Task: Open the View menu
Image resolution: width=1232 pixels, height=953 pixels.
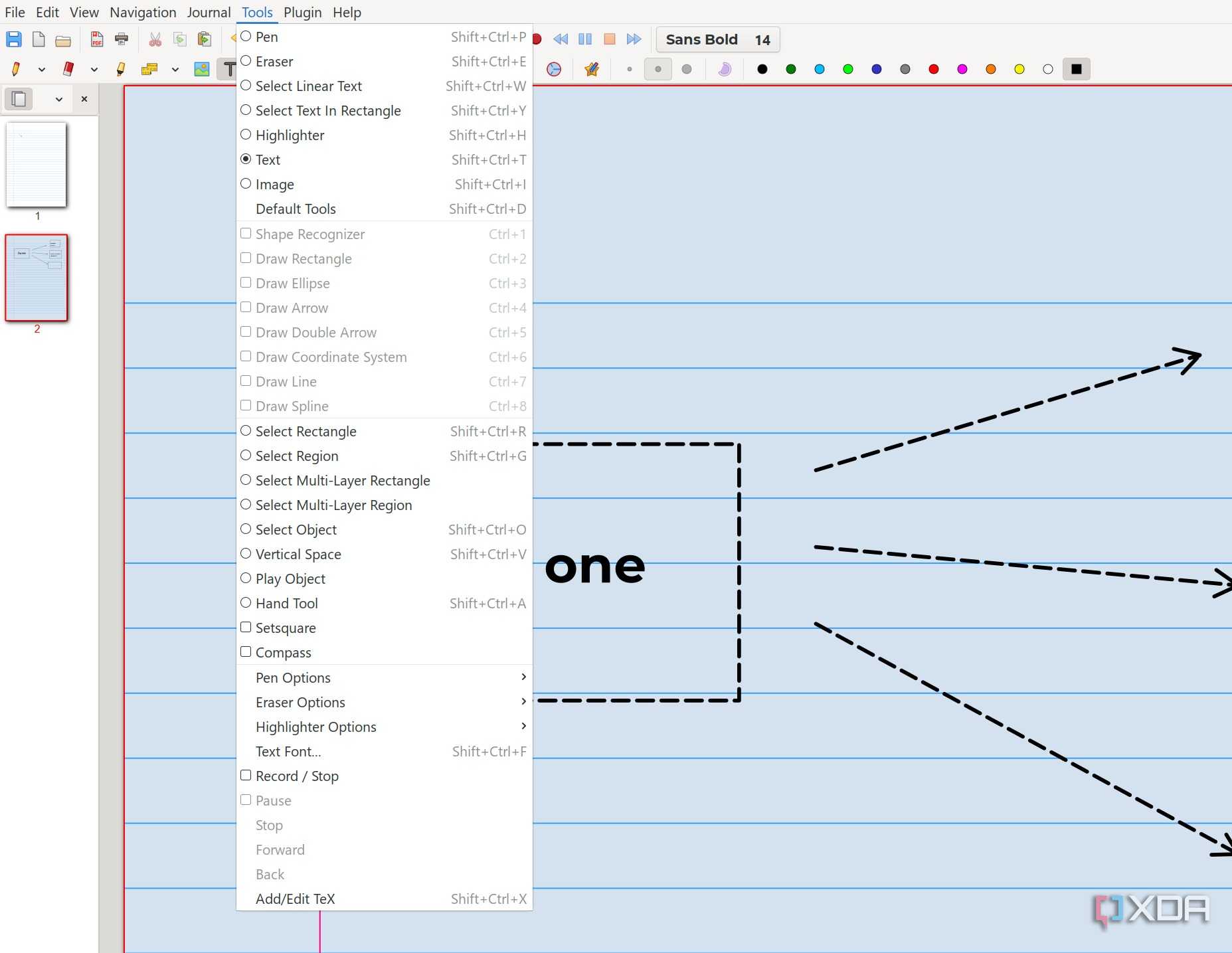Action: (84, 13)
